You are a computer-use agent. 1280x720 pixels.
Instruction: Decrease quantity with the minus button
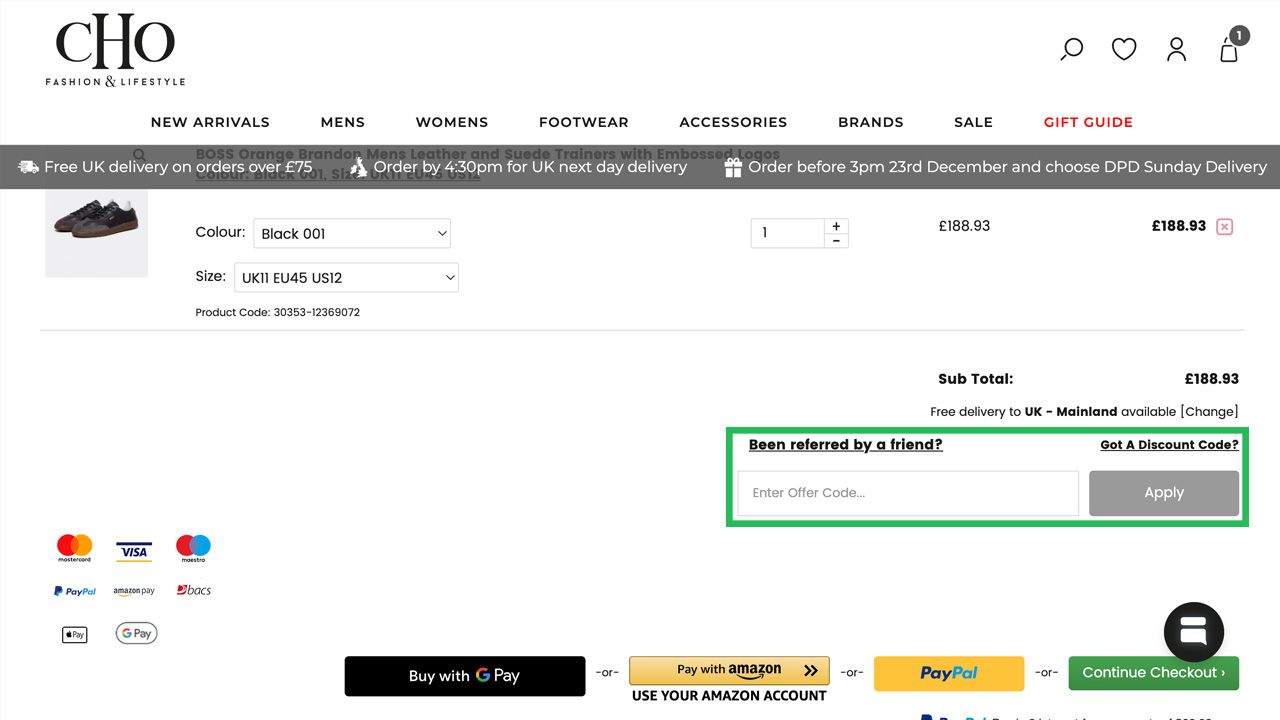(836, 240)
